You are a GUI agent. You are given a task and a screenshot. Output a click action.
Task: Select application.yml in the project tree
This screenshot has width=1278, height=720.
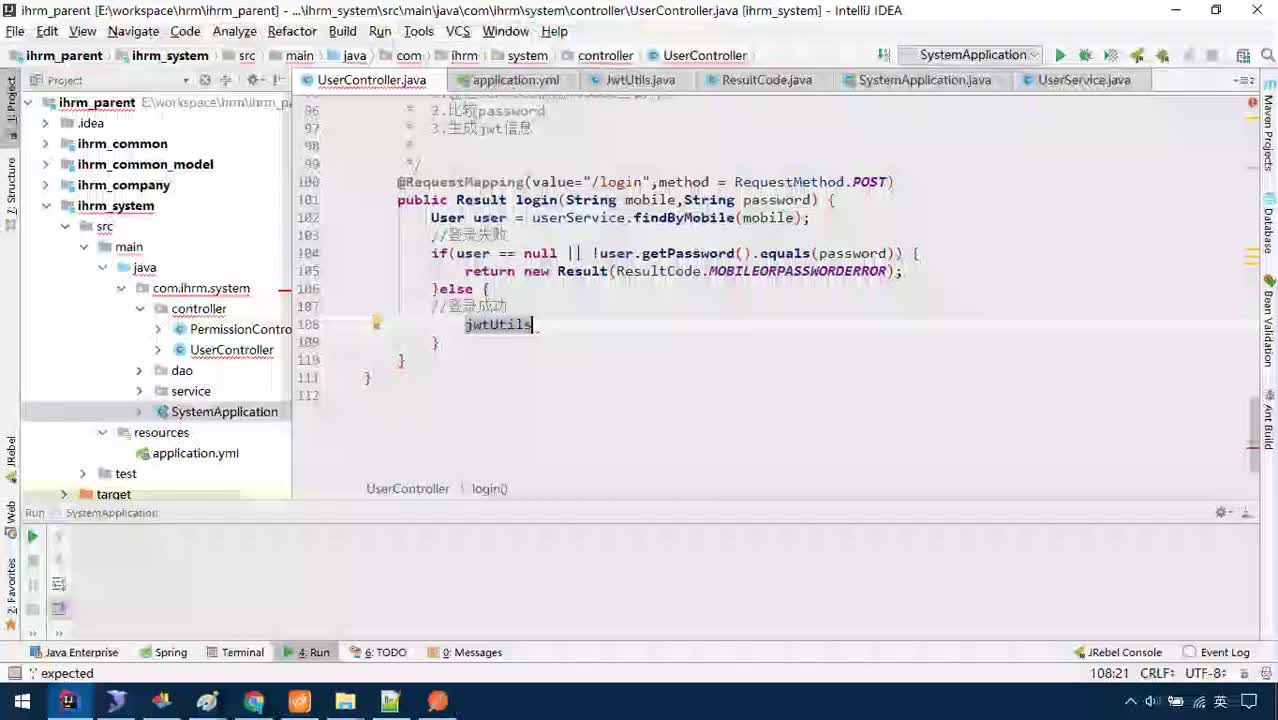pyautogui.click(x=195, y=453)
